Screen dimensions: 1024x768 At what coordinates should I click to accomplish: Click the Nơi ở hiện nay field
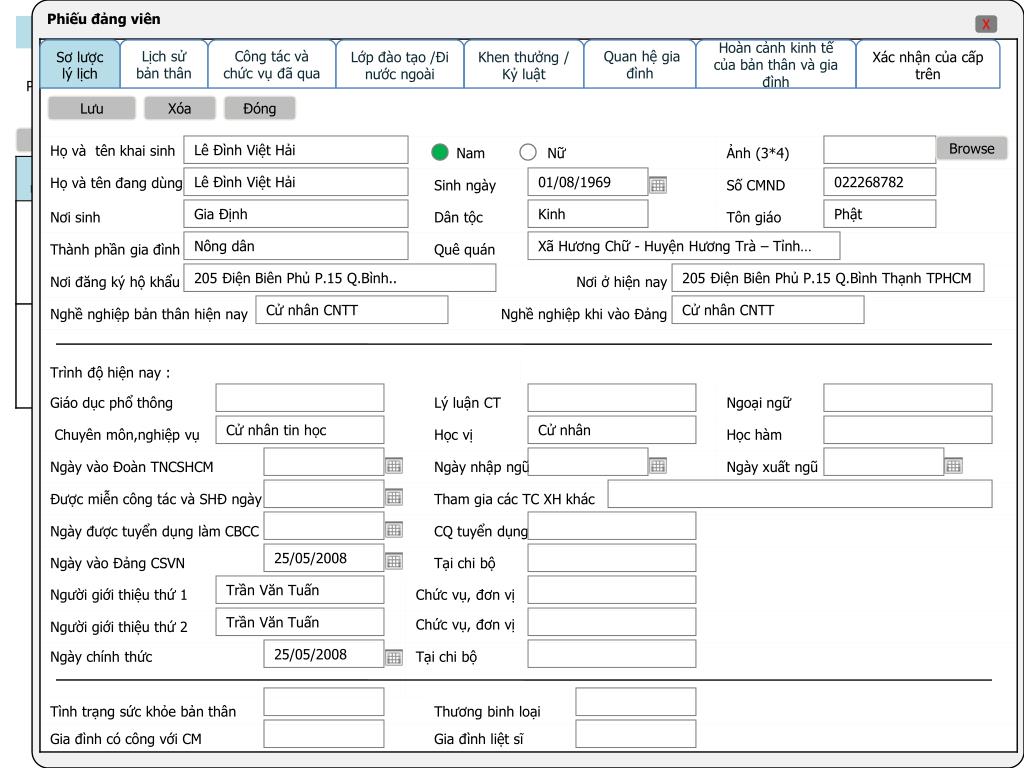(828, 278)
